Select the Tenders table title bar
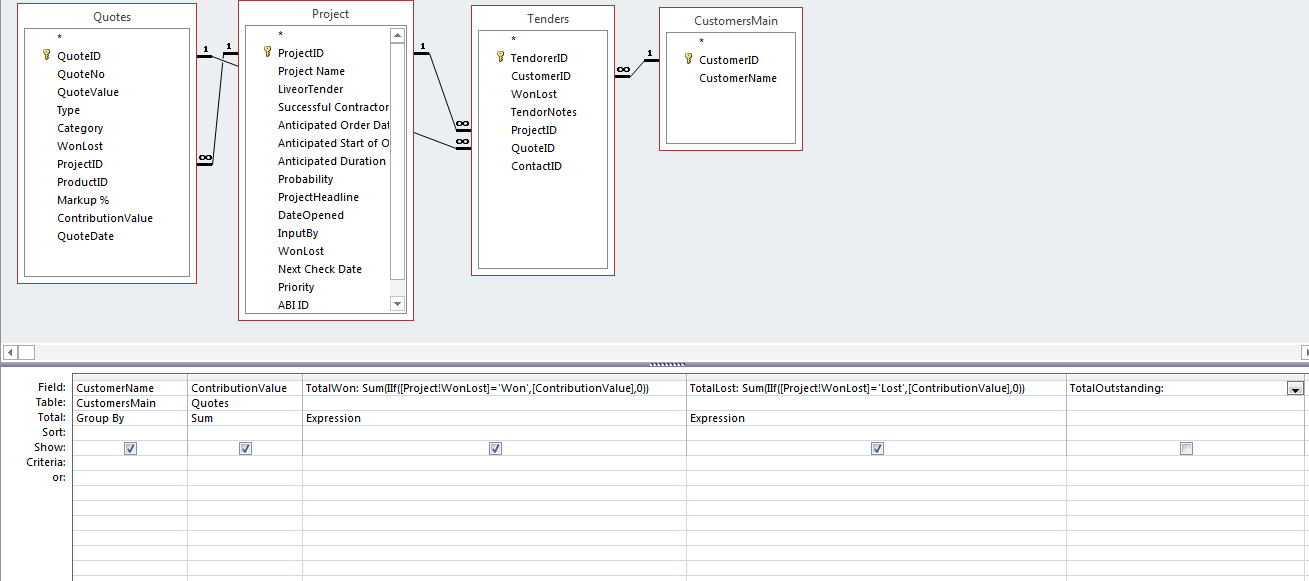 [548, 19]
